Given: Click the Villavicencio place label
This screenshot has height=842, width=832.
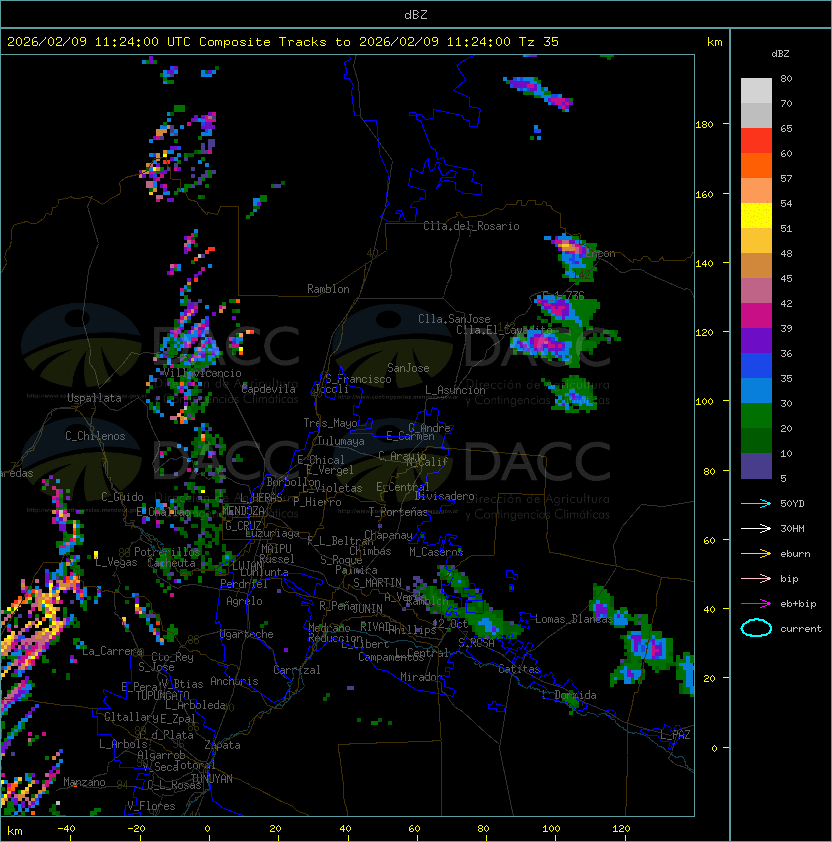Looking at the screenshot, I should pos(202,373).
